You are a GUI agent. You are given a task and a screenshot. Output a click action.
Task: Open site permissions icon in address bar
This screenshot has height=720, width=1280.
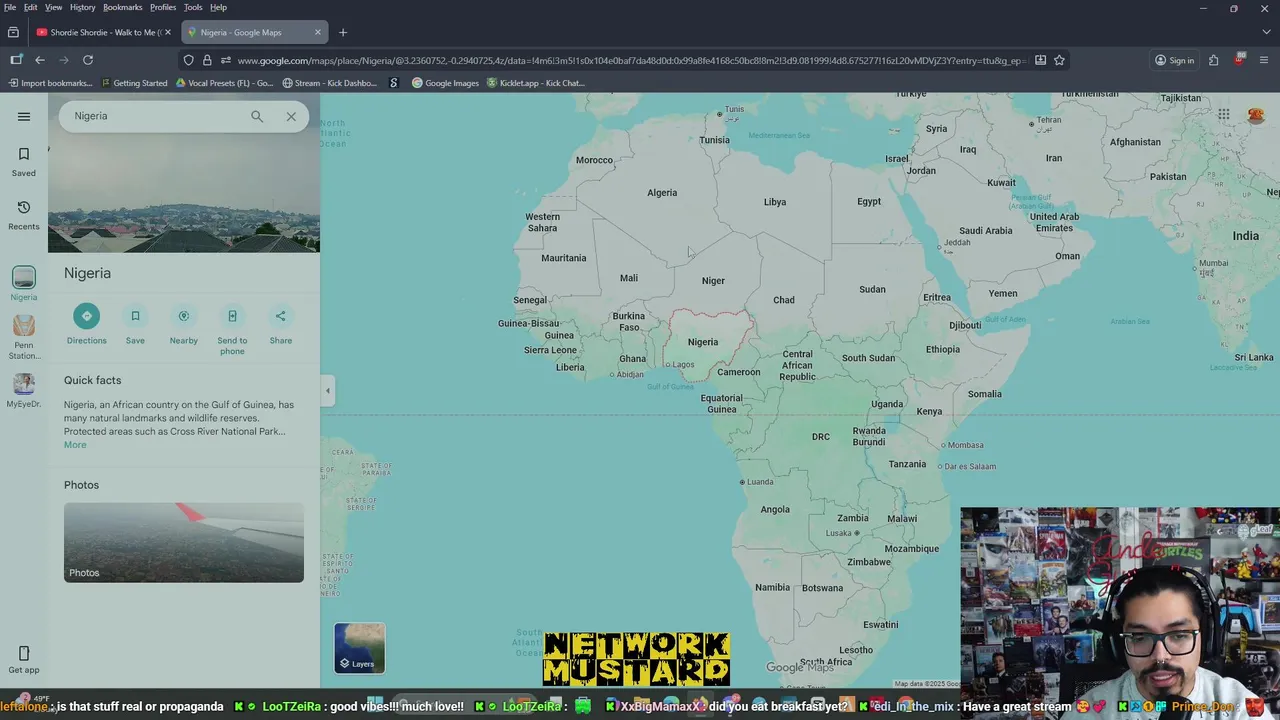coord(225,60)
